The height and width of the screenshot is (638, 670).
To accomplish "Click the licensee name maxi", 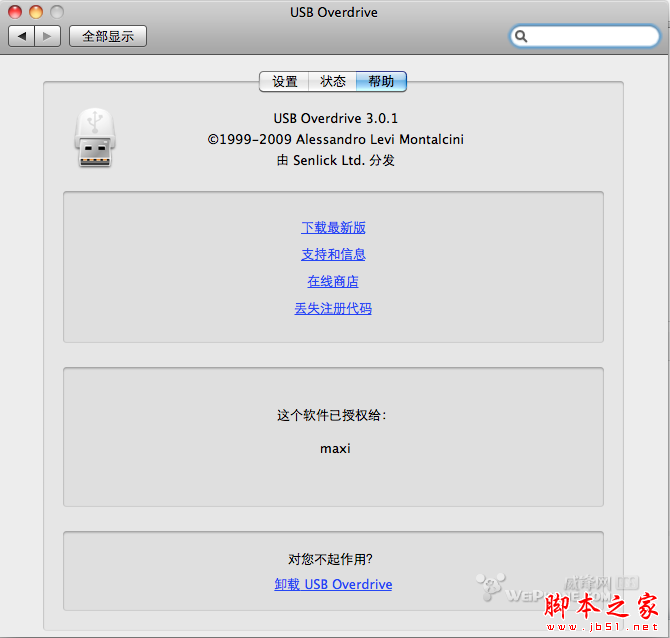I will click(335, 449).
